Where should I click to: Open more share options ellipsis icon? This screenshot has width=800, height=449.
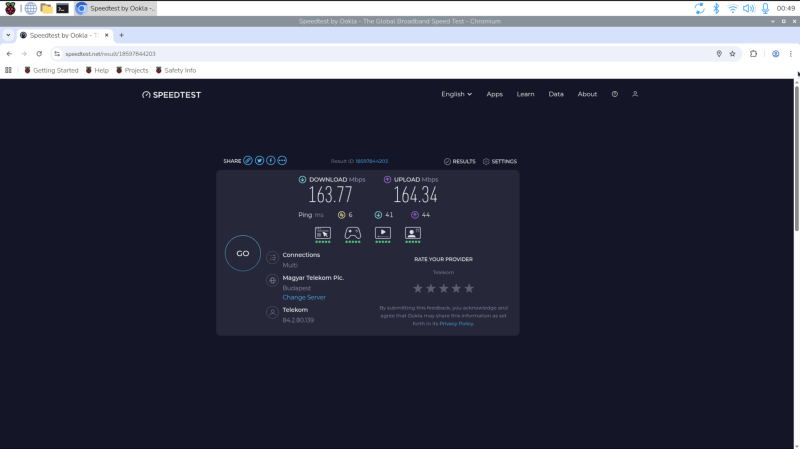[x=282, y=161]
